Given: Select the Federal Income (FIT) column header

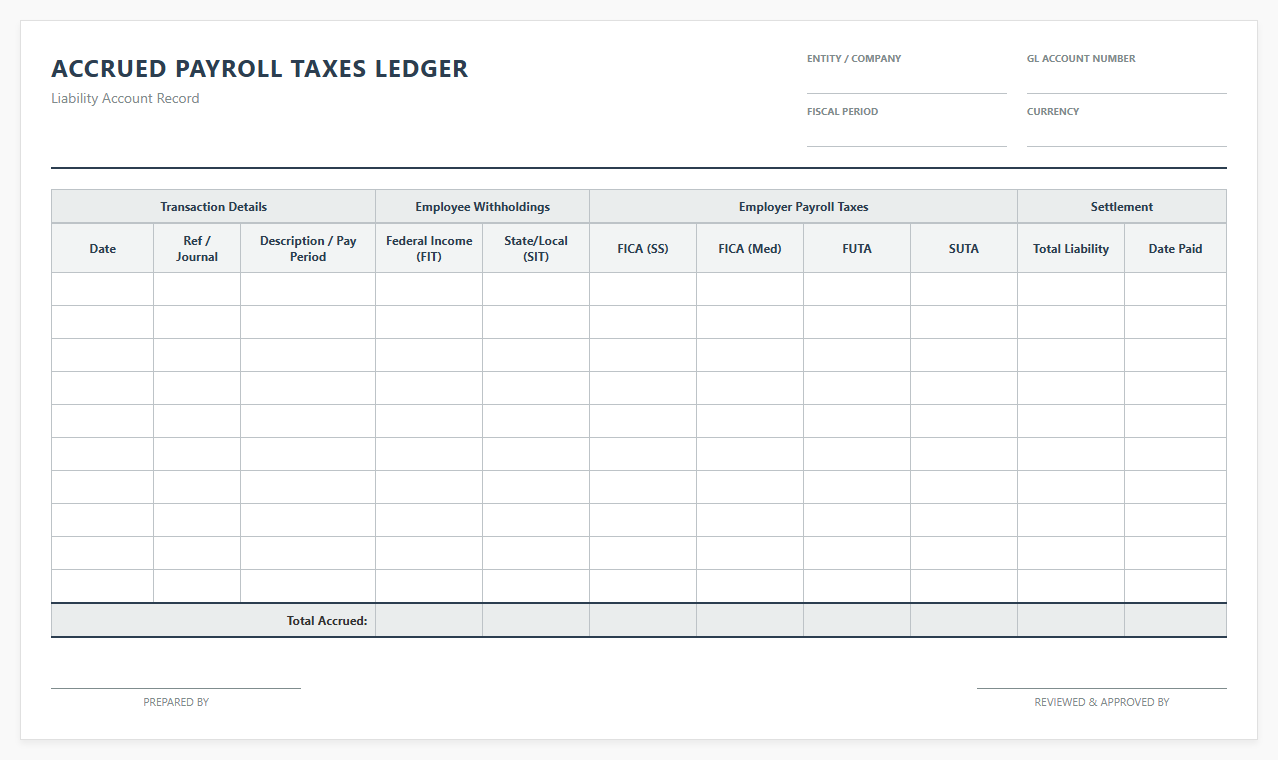Looking at the screenshot, I should (x=429, y=248).
